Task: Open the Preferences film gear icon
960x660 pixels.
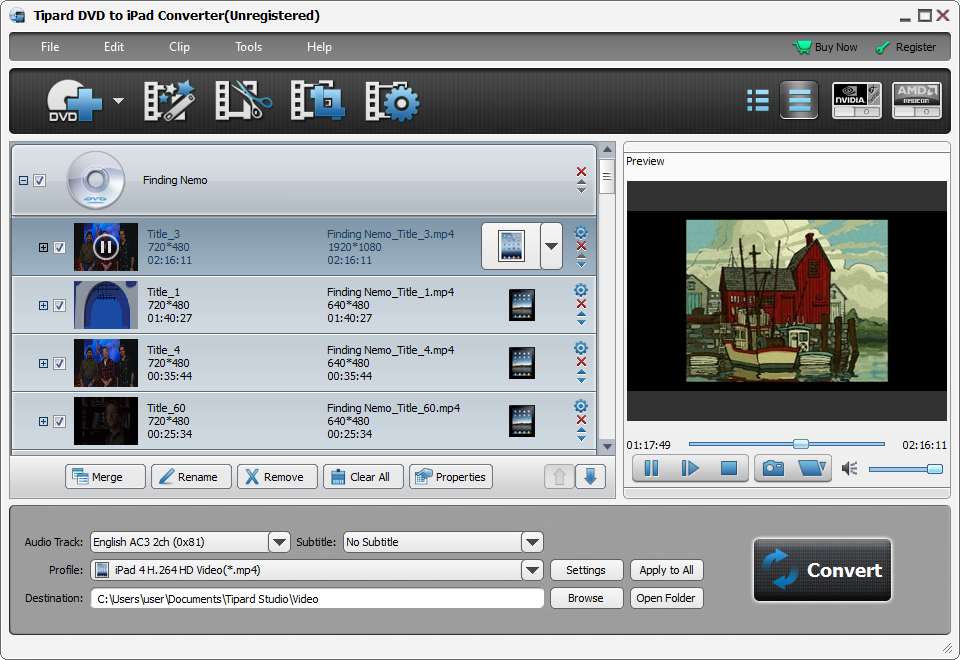Action: click(x=392, y=101)
